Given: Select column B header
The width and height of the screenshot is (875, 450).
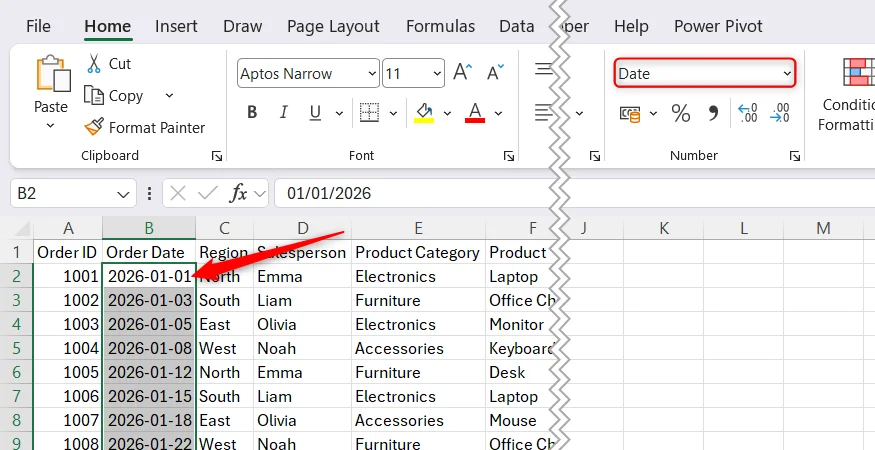Looking at the screenshot, I should pos(149,228).
